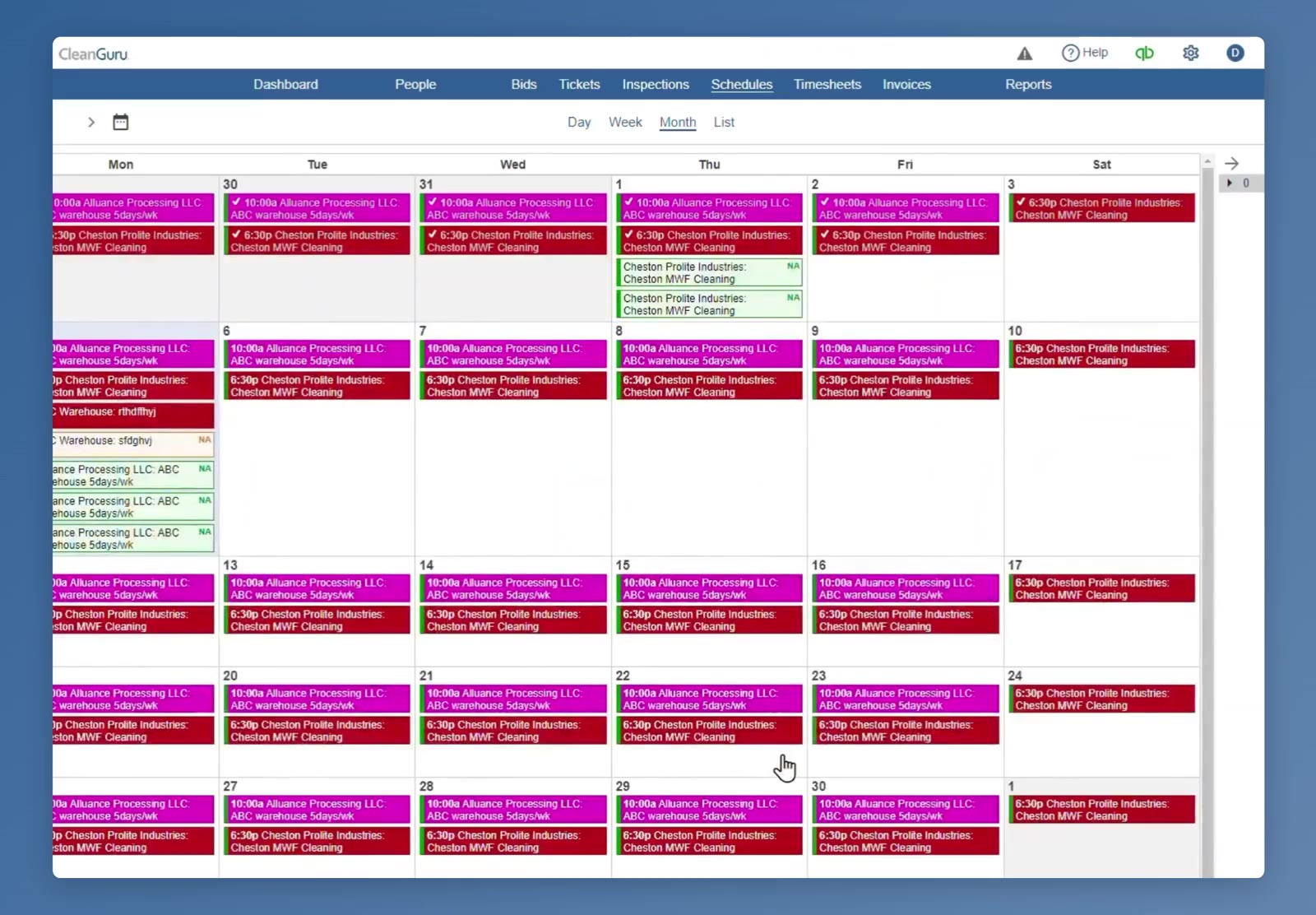Open the Reports menu
The image size is (1316, 915).
pyautogui.click(x=1028, y=84)
